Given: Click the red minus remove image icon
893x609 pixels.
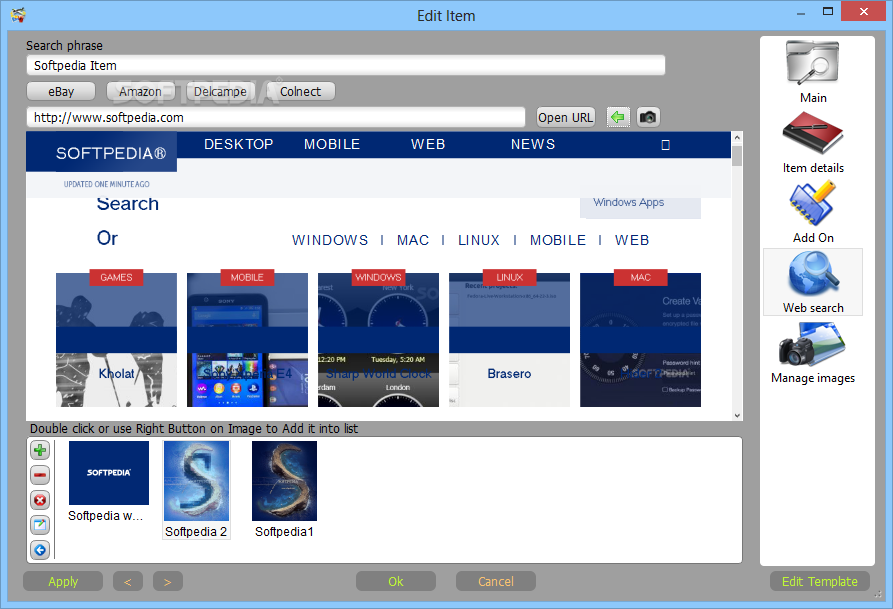Looking at the screenshot, I should pos(40,475).
